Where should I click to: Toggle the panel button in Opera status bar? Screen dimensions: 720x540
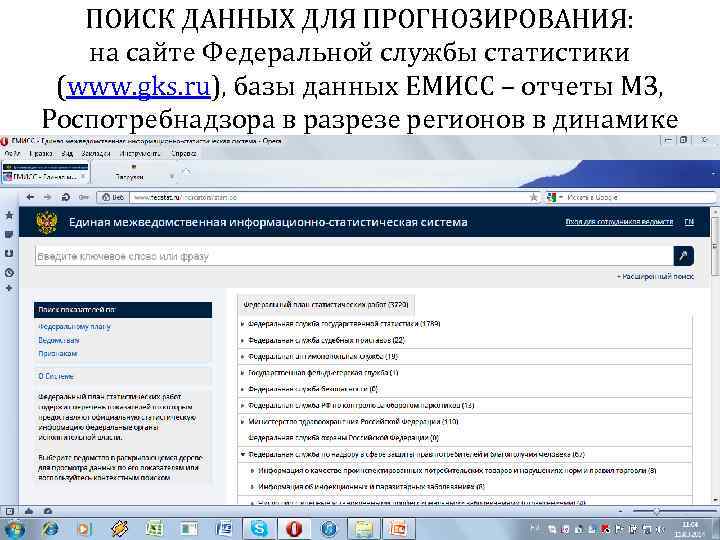click(x=10, y=511)
